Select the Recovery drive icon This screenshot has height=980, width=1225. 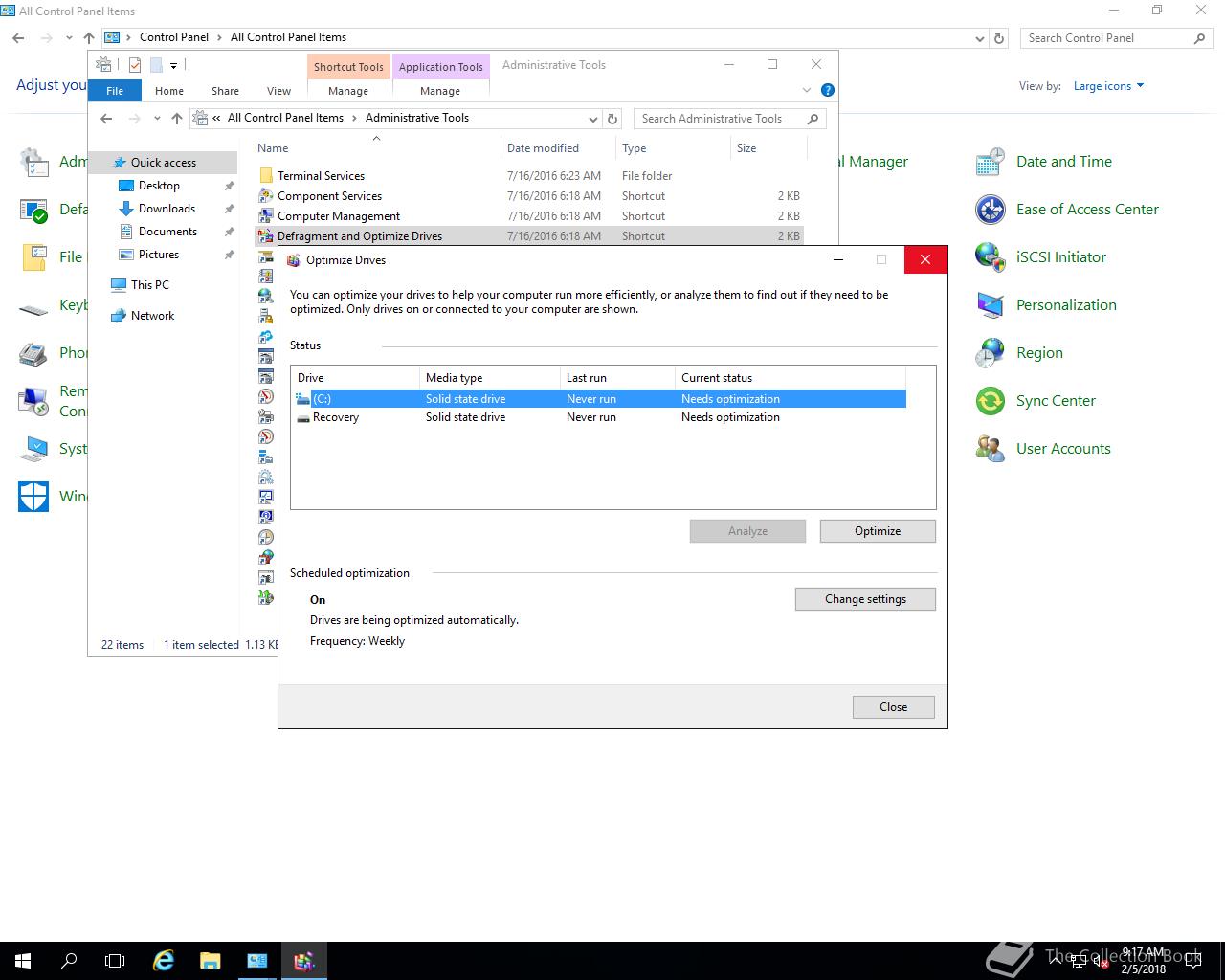click(303, 417)
